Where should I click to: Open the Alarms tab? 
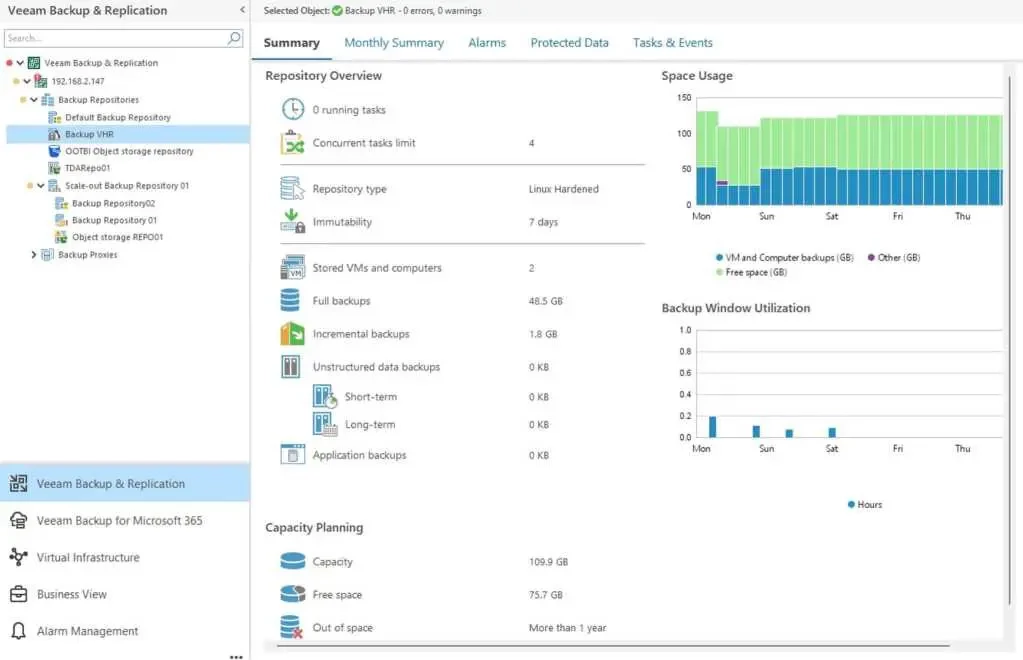click(x=487, y=43)
